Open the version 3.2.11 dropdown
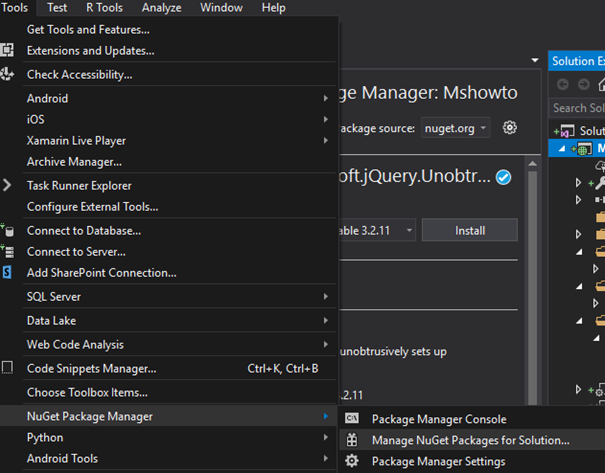 [x=377, y=230]
